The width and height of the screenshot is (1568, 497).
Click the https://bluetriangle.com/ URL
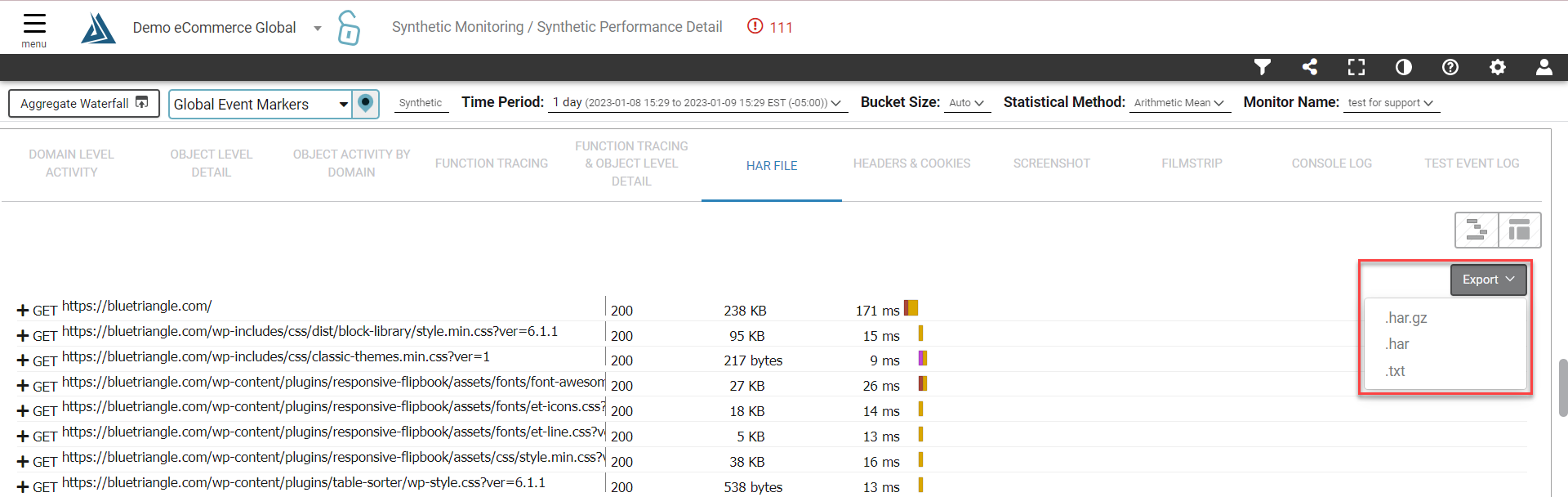[x=136, y=306]
